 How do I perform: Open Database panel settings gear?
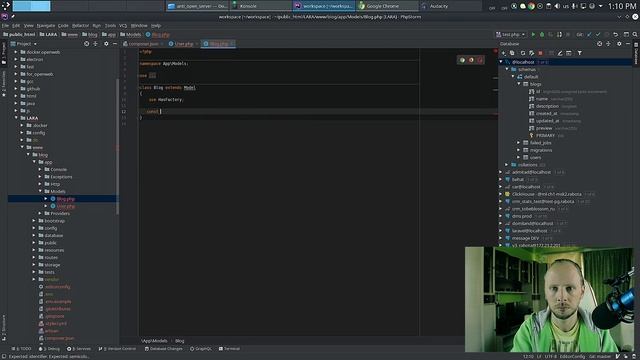[x=619, y=44]
